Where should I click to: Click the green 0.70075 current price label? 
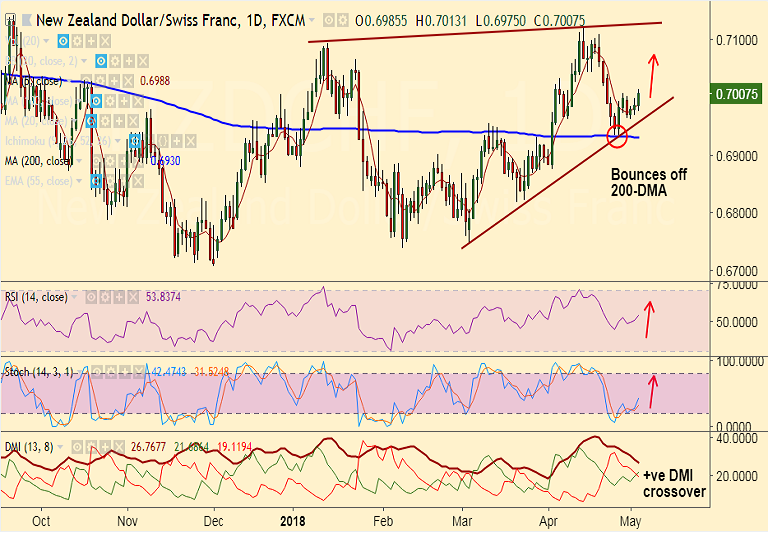pos(736,94)
